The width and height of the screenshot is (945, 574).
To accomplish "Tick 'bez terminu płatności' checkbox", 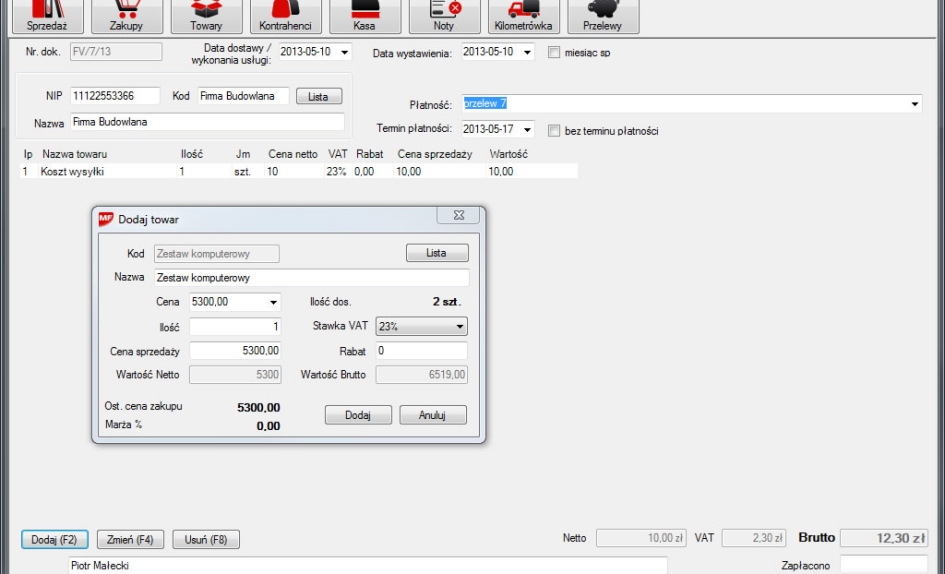I will pos(554,130).
